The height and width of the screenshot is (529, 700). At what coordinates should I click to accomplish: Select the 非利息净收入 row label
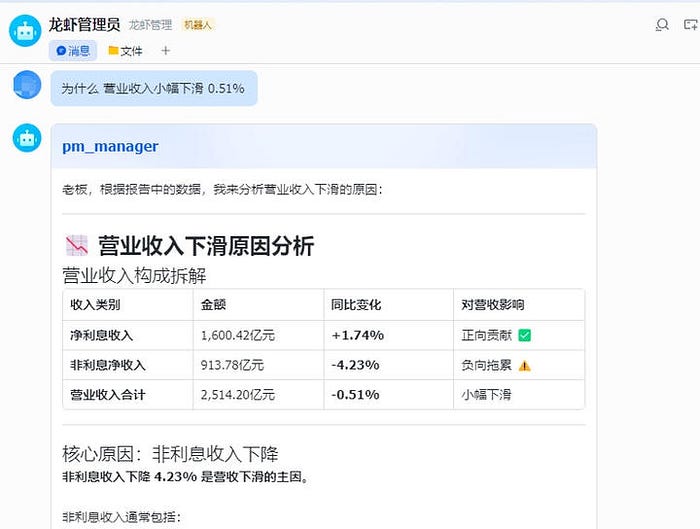[x=108, y=365]
